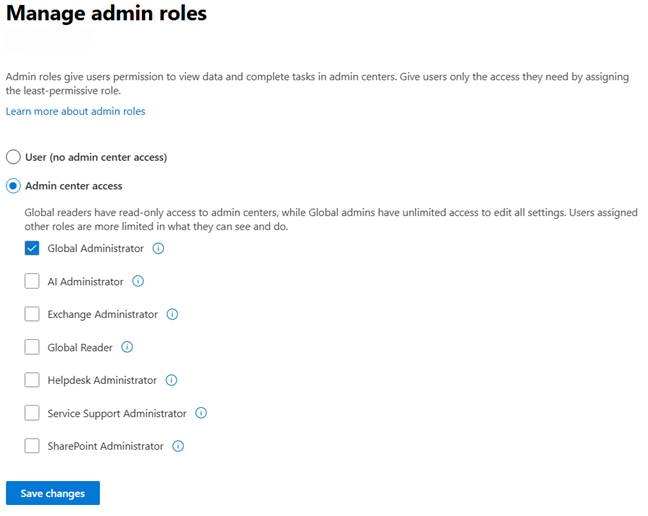Open info icon for AI Administrator
Image resolution: width=648 pixels, height=516 pixels.
click(138, 281)
